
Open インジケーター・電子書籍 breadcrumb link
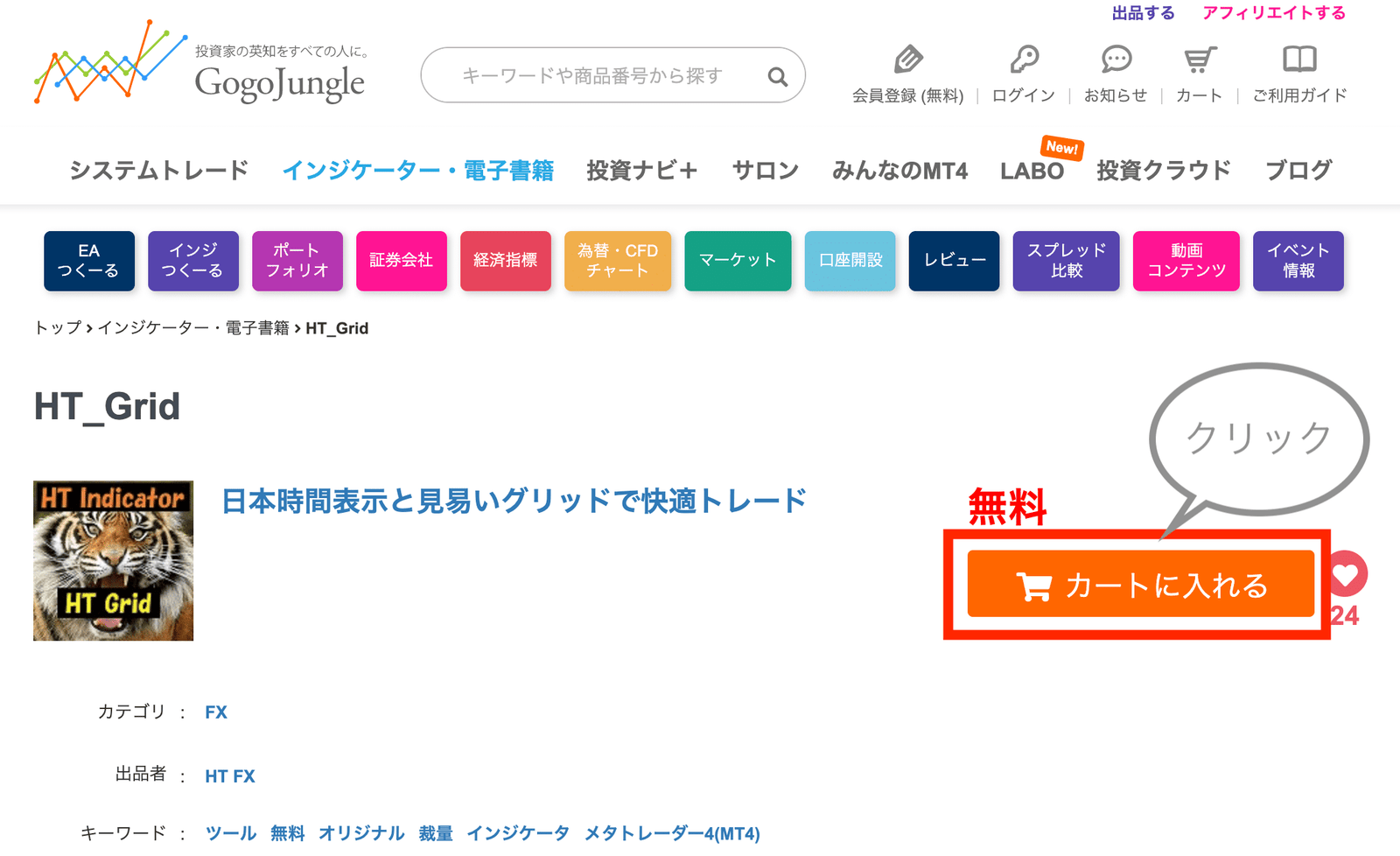coord(193,328)
